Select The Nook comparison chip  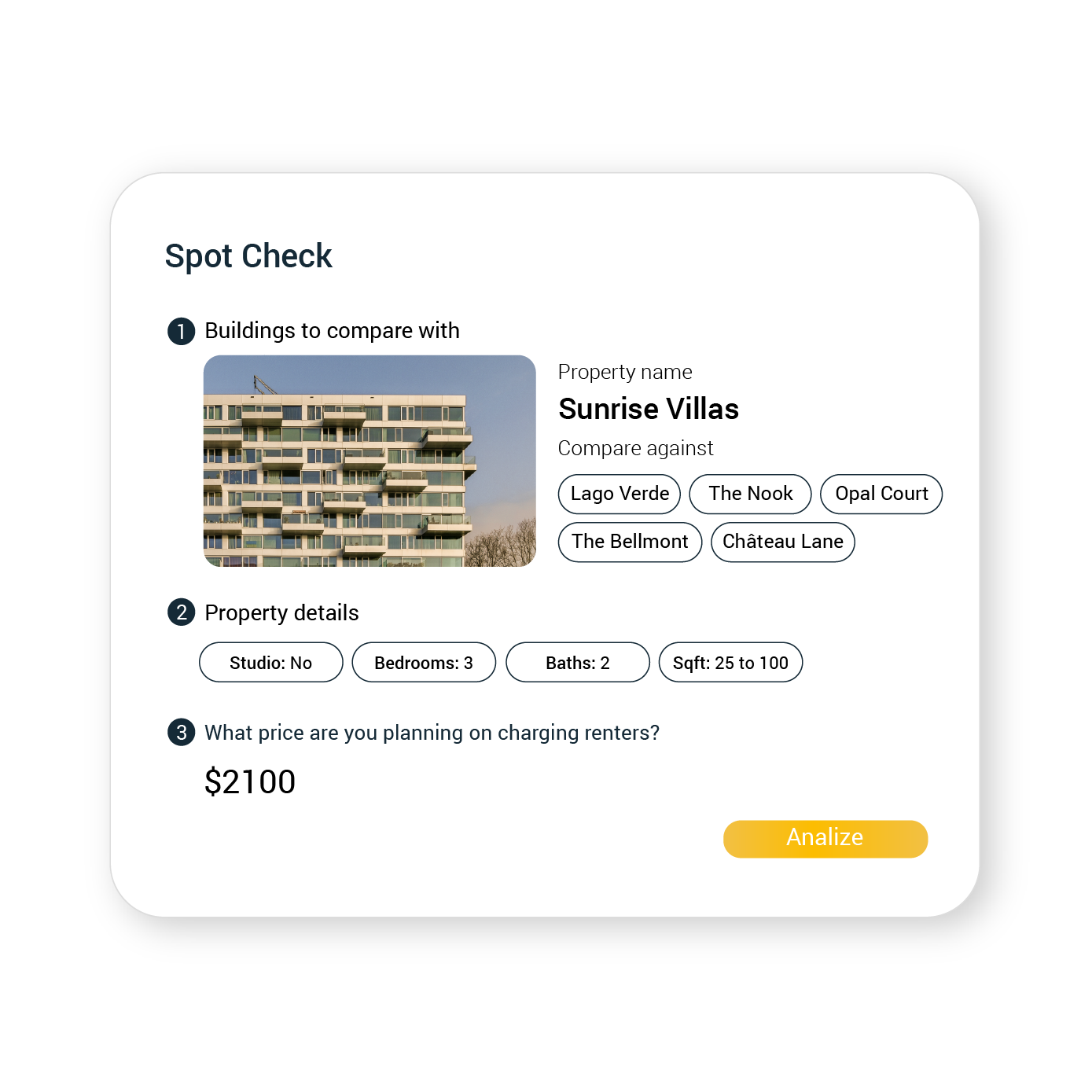tap(750, 494)
